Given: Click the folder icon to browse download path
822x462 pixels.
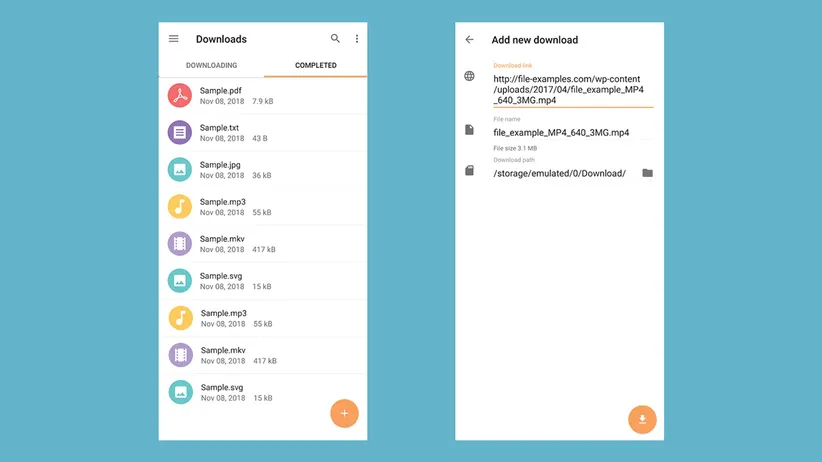Looking at the screenshot, I should [647, 173].
